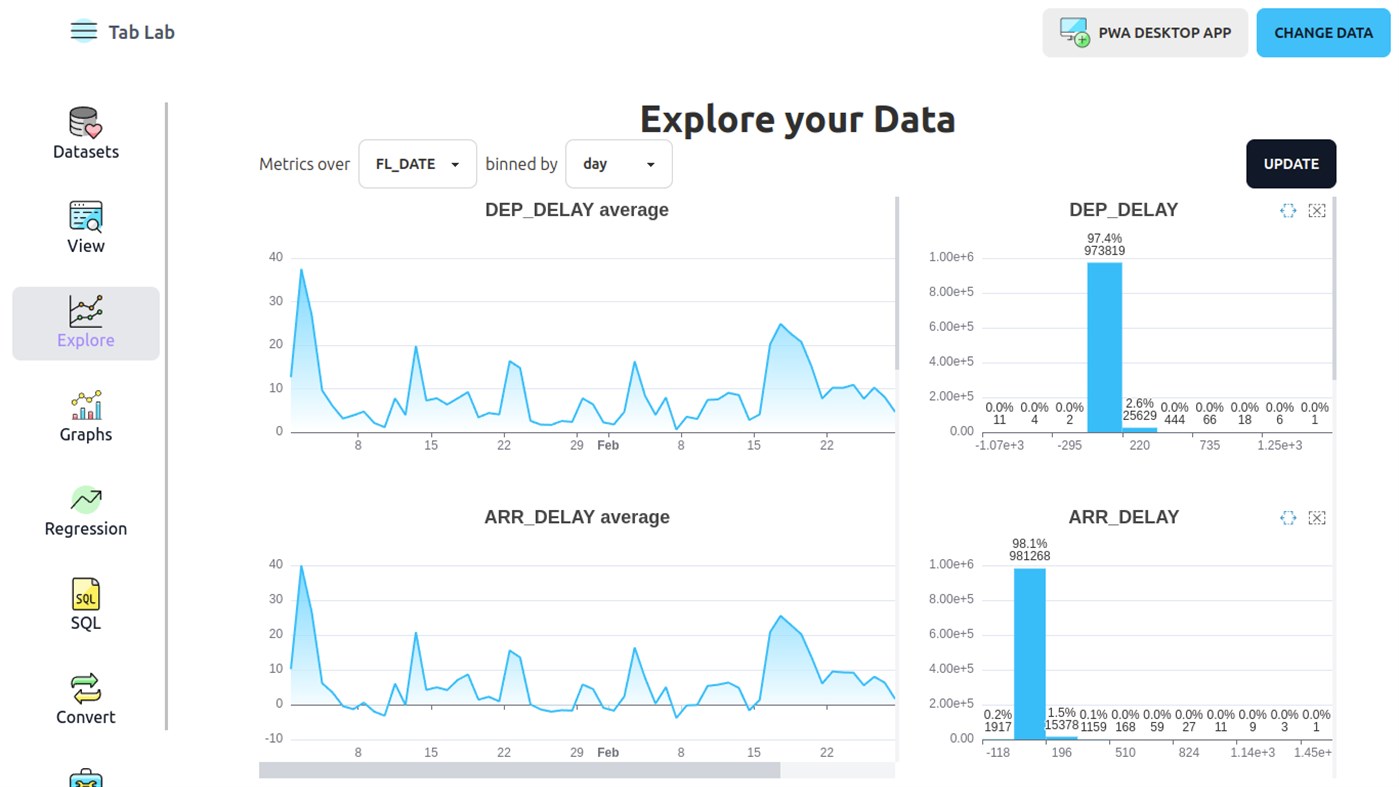Open the Convert tool
The height and width of the screenshot is (787, 1399).
coord(86,699)
